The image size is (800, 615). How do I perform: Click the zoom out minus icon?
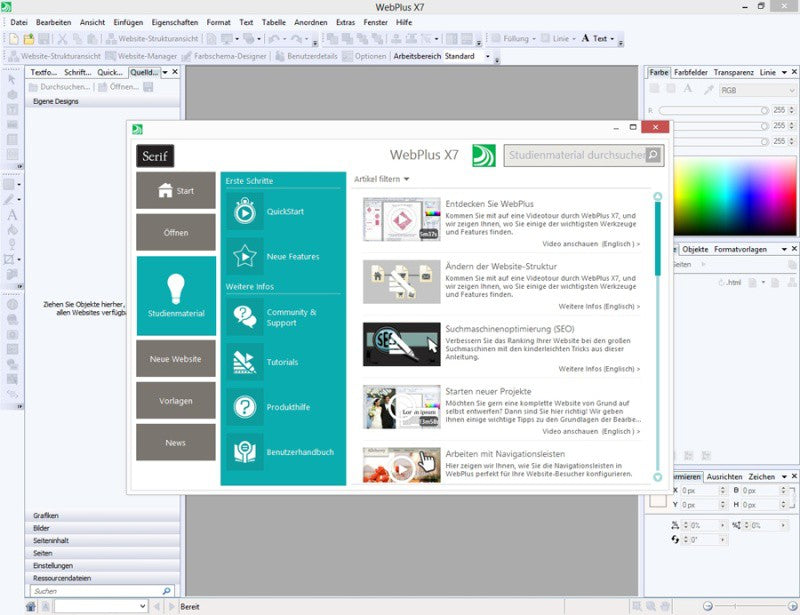708,606
